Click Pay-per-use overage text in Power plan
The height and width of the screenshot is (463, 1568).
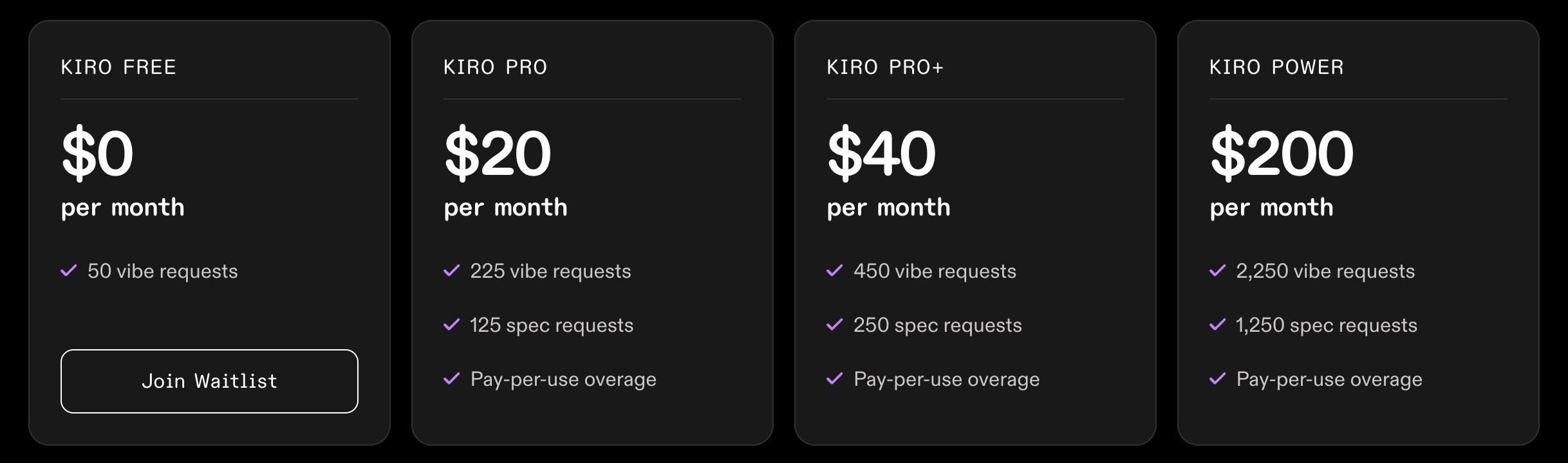(1329, 379)
